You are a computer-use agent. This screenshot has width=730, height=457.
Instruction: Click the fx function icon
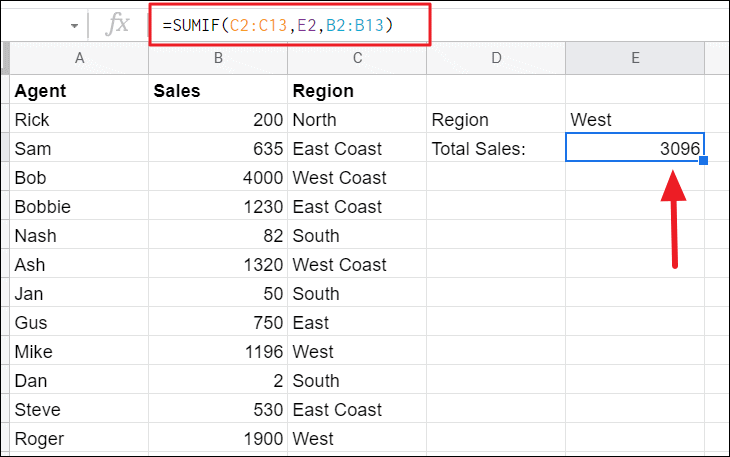point(118,24)
